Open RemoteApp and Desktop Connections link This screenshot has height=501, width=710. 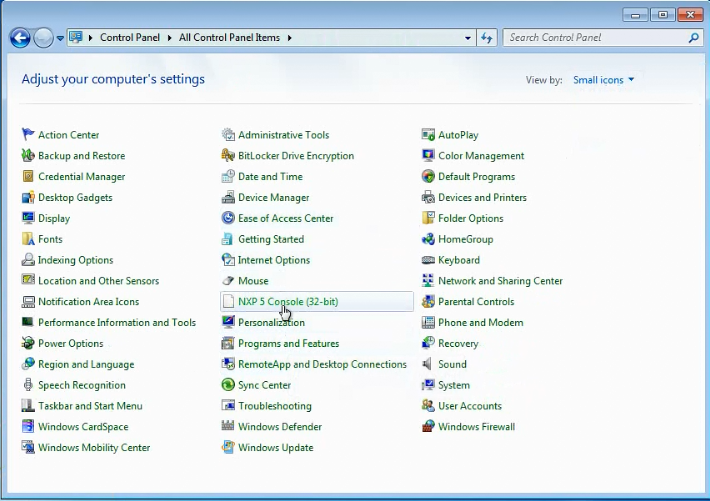[322, 364]
